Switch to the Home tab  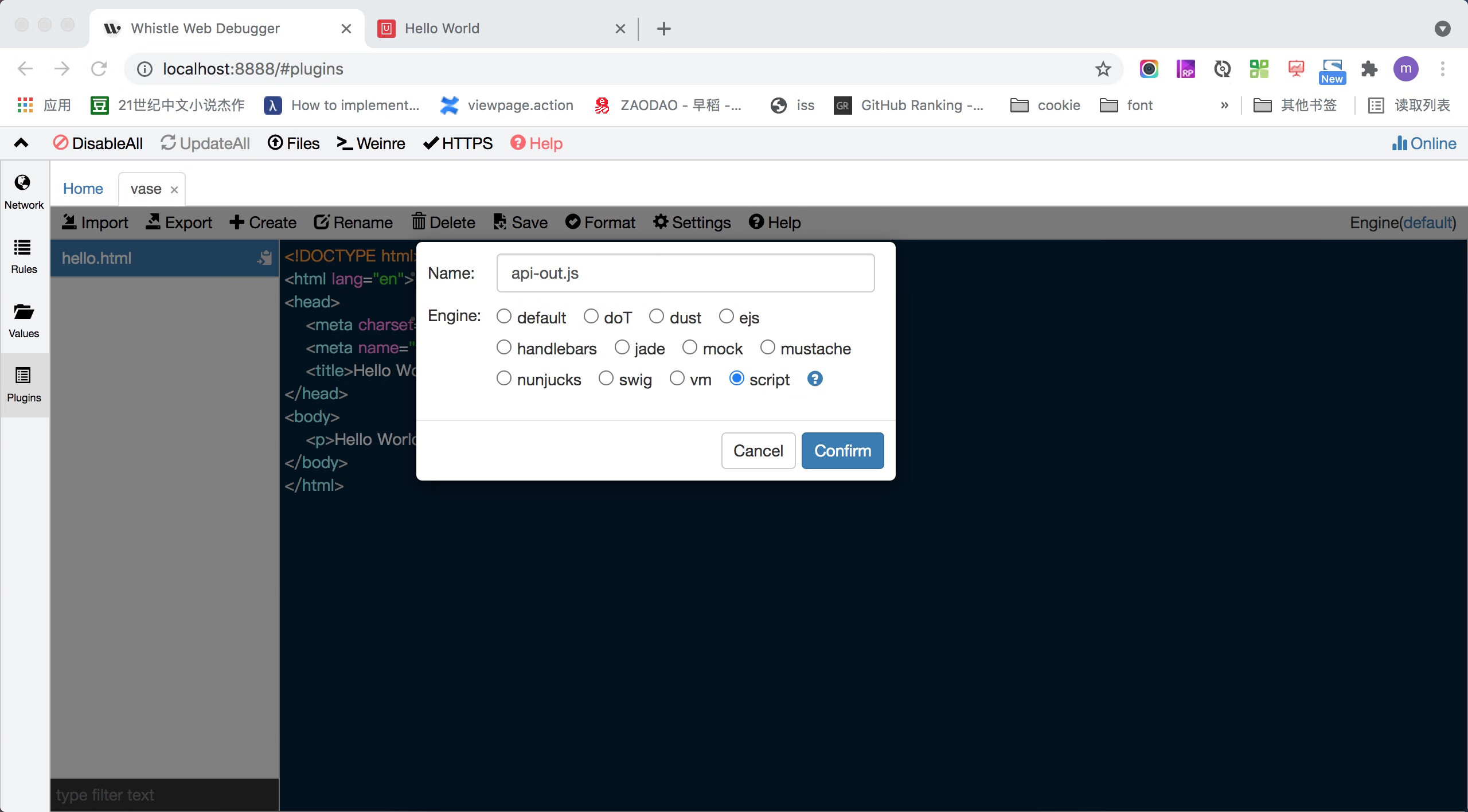tap(83, 188)
